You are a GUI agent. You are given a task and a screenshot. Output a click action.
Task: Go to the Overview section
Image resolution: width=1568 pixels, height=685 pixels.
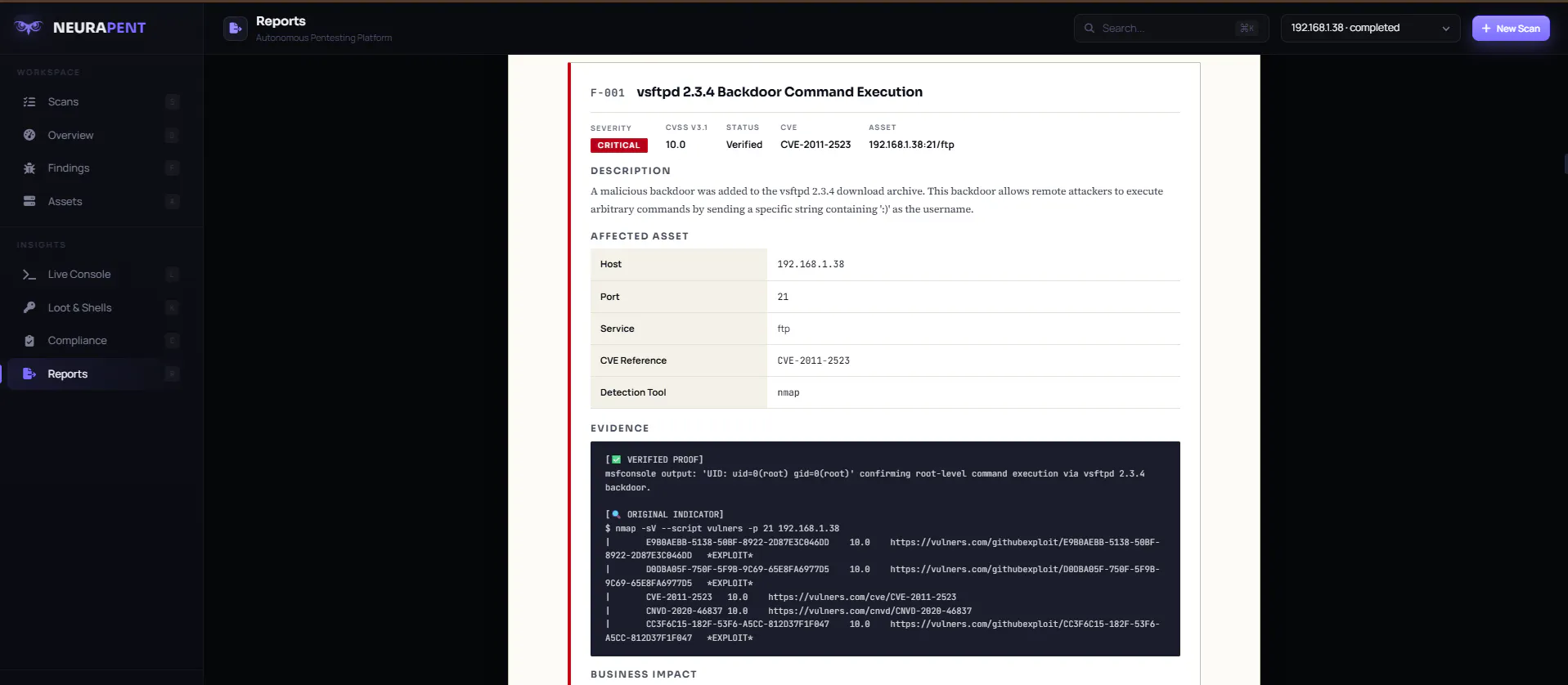pyautogui.click(x=101, y=135)
